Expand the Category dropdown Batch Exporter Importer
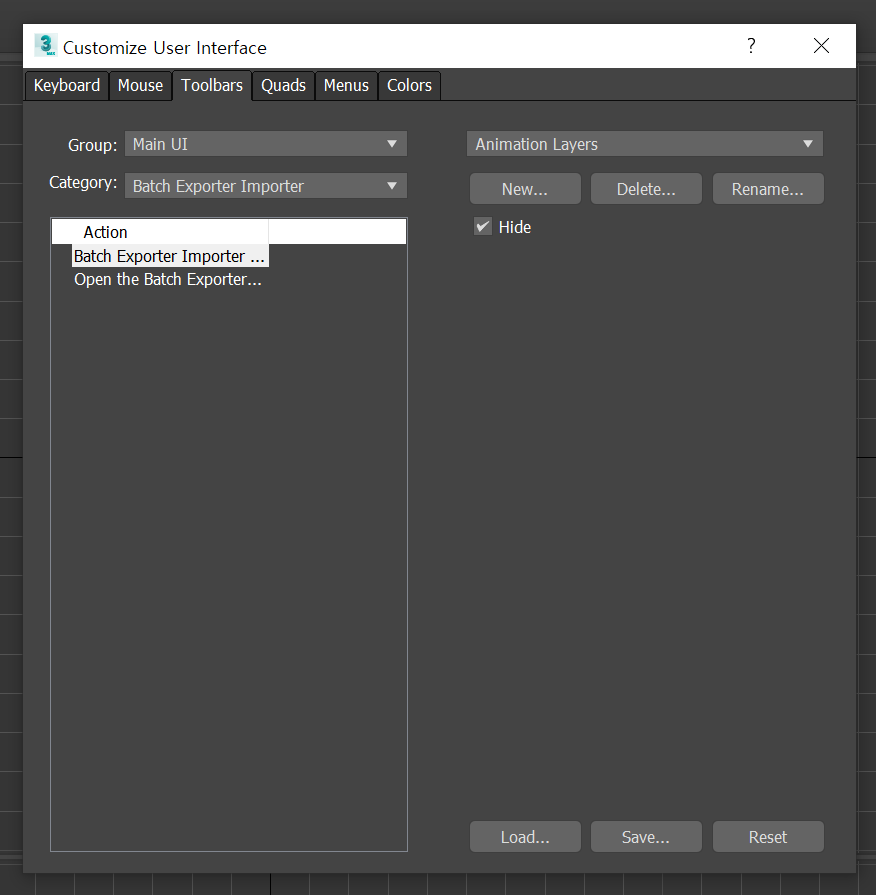Image resolution: width=876 pixels, height=895 pixels. (x=266, y=186)
